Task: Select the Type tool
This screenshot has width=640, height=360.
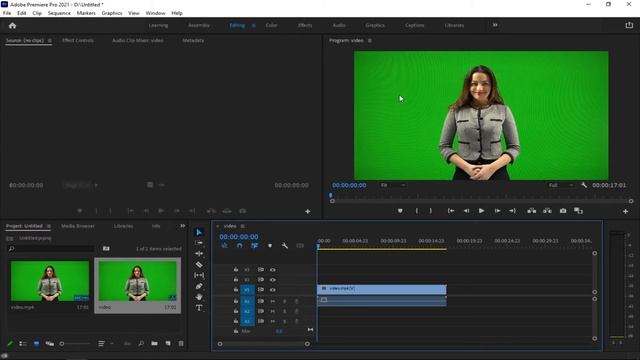Action: [199, 308]
